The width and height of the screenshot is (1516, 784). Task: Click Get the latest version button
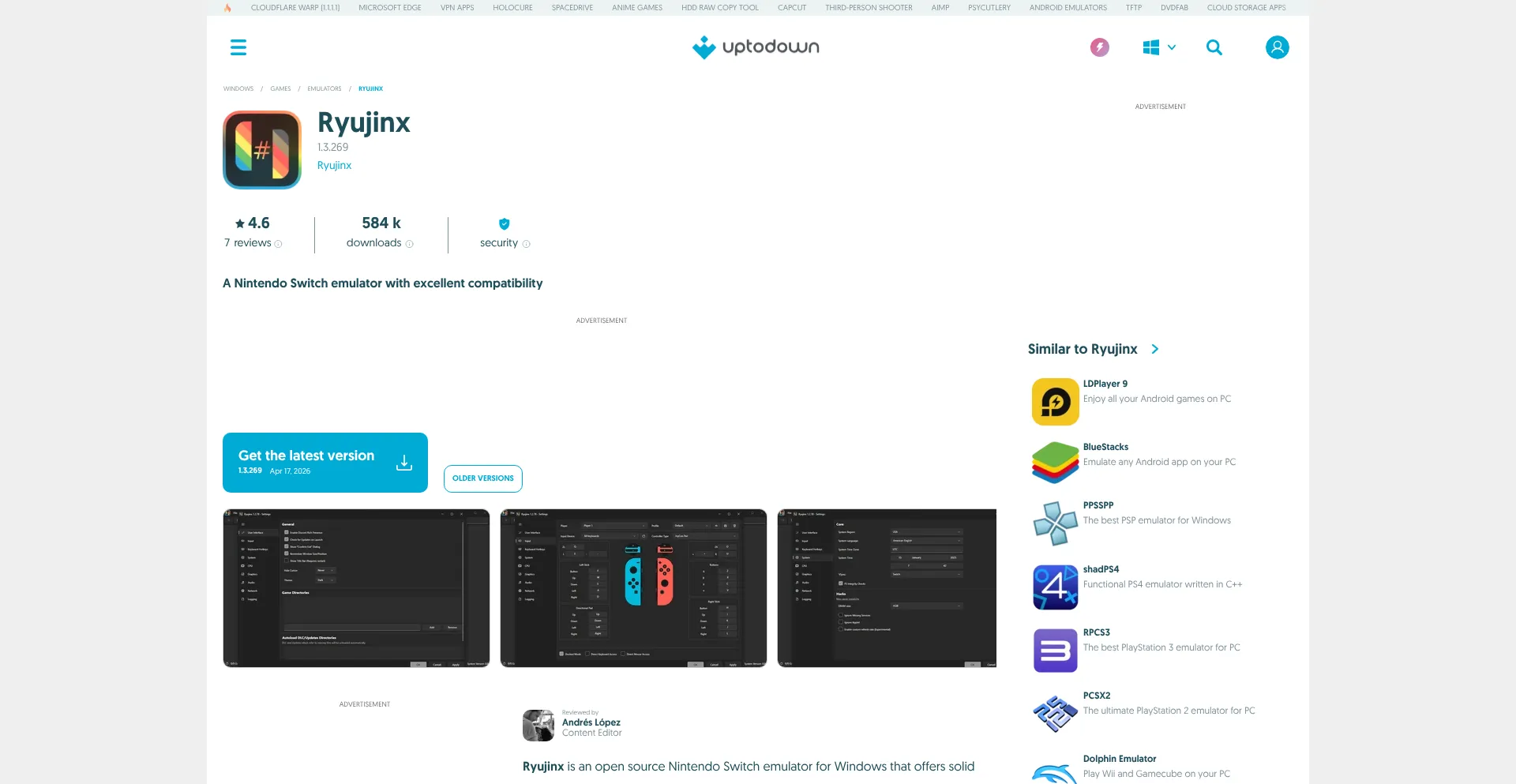(x=325, y=463)
